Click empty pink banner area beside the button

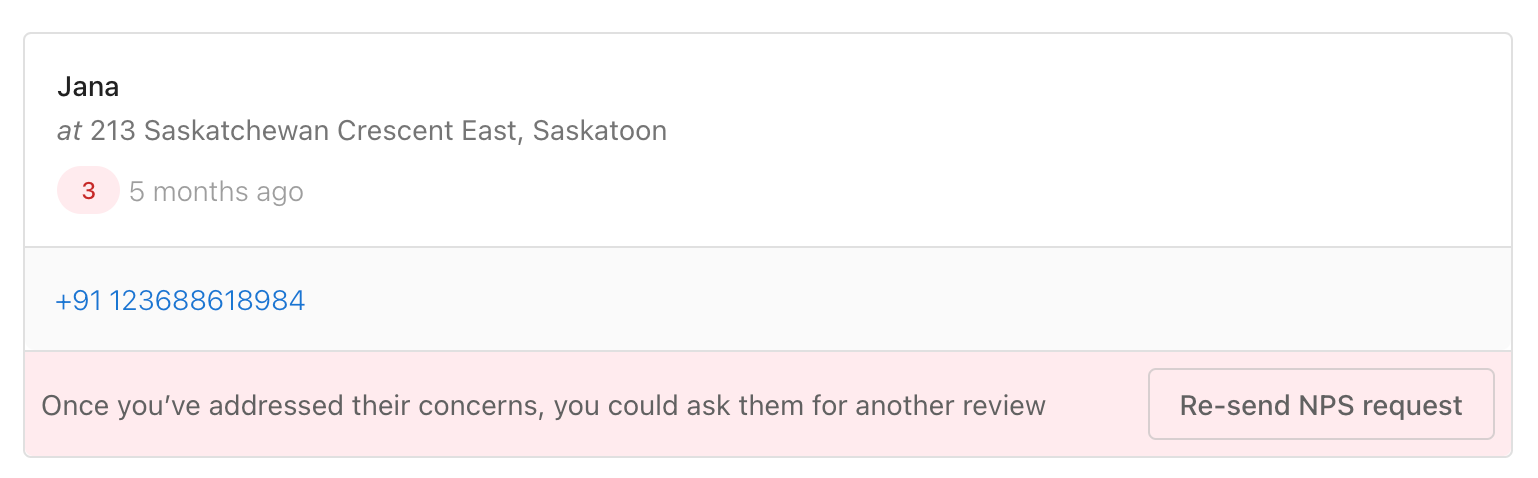click(x=1096, y=405)
